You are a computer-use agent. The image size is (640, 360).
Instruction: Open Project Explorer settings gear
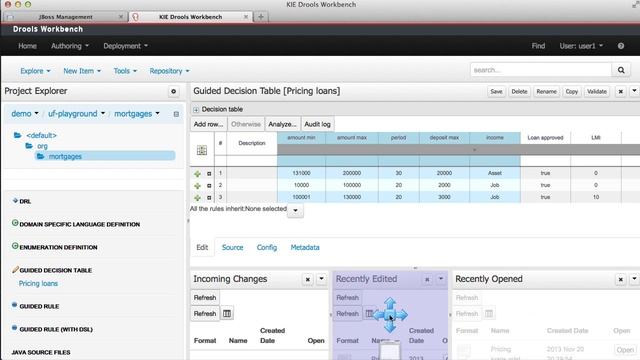(x=173, y=91)
